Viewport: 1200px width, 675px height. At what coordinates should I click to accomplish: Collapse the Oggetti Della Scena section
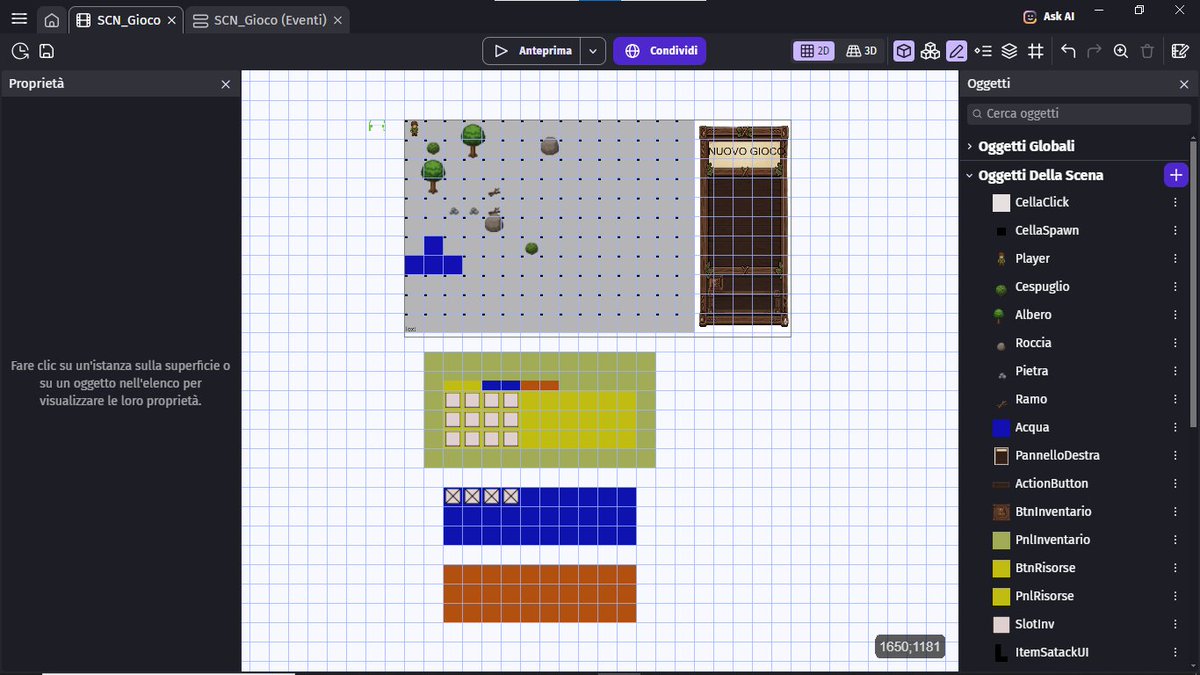pyautogui.click(x=969, y=175)
